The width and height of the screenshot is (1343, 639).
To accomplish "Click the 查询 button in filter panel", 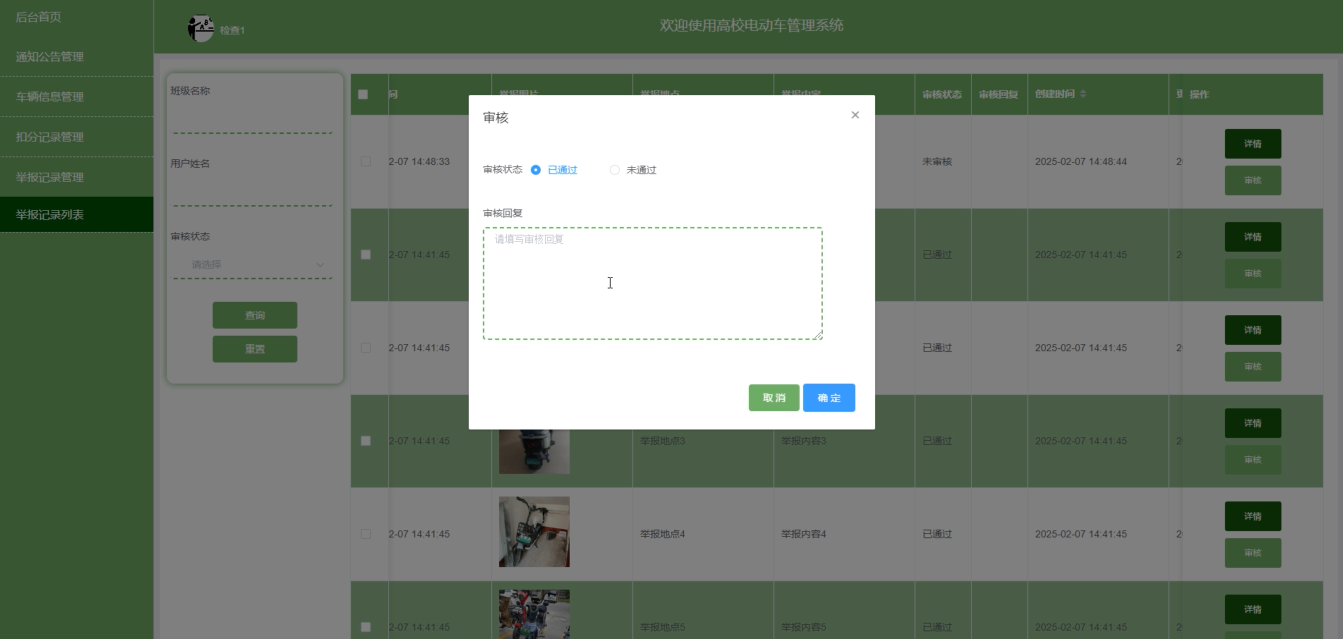I will 255,315.
